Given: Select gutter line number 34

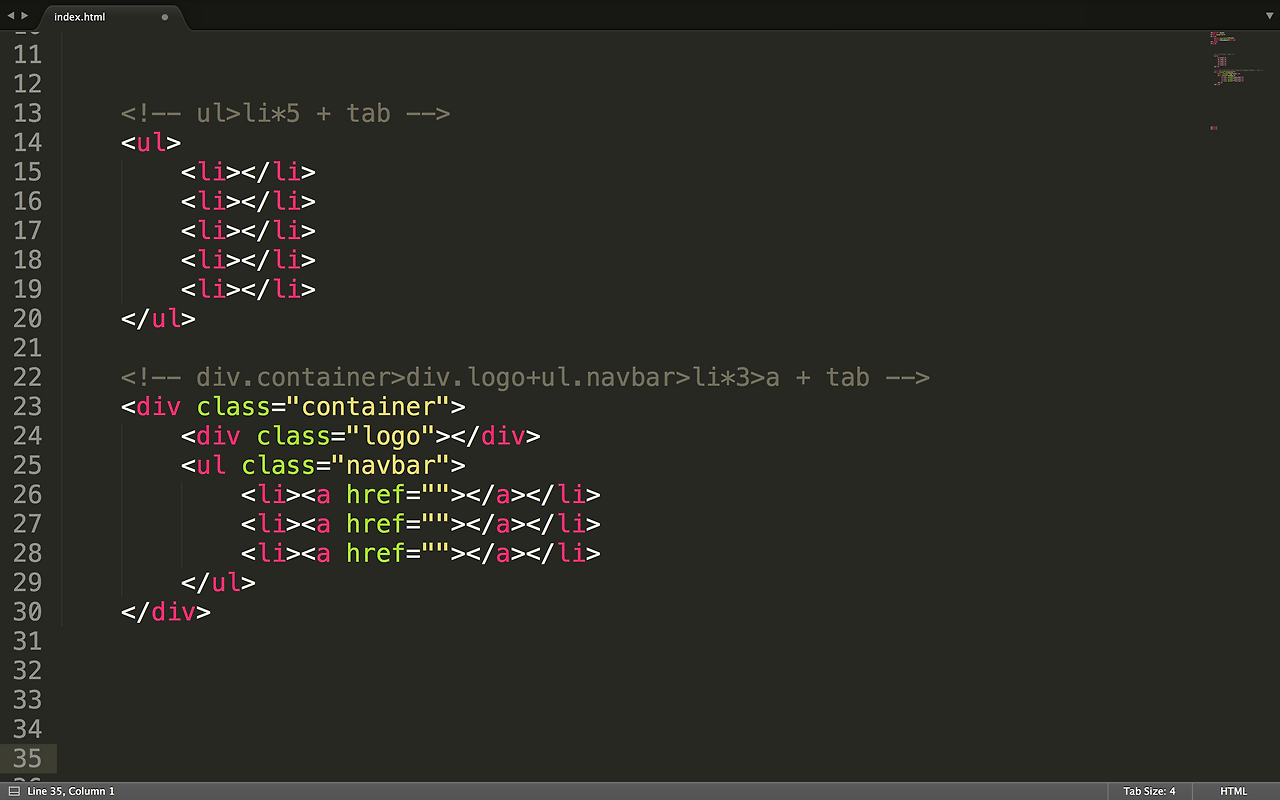Looking at the screenshot, I should pos(28,729).
